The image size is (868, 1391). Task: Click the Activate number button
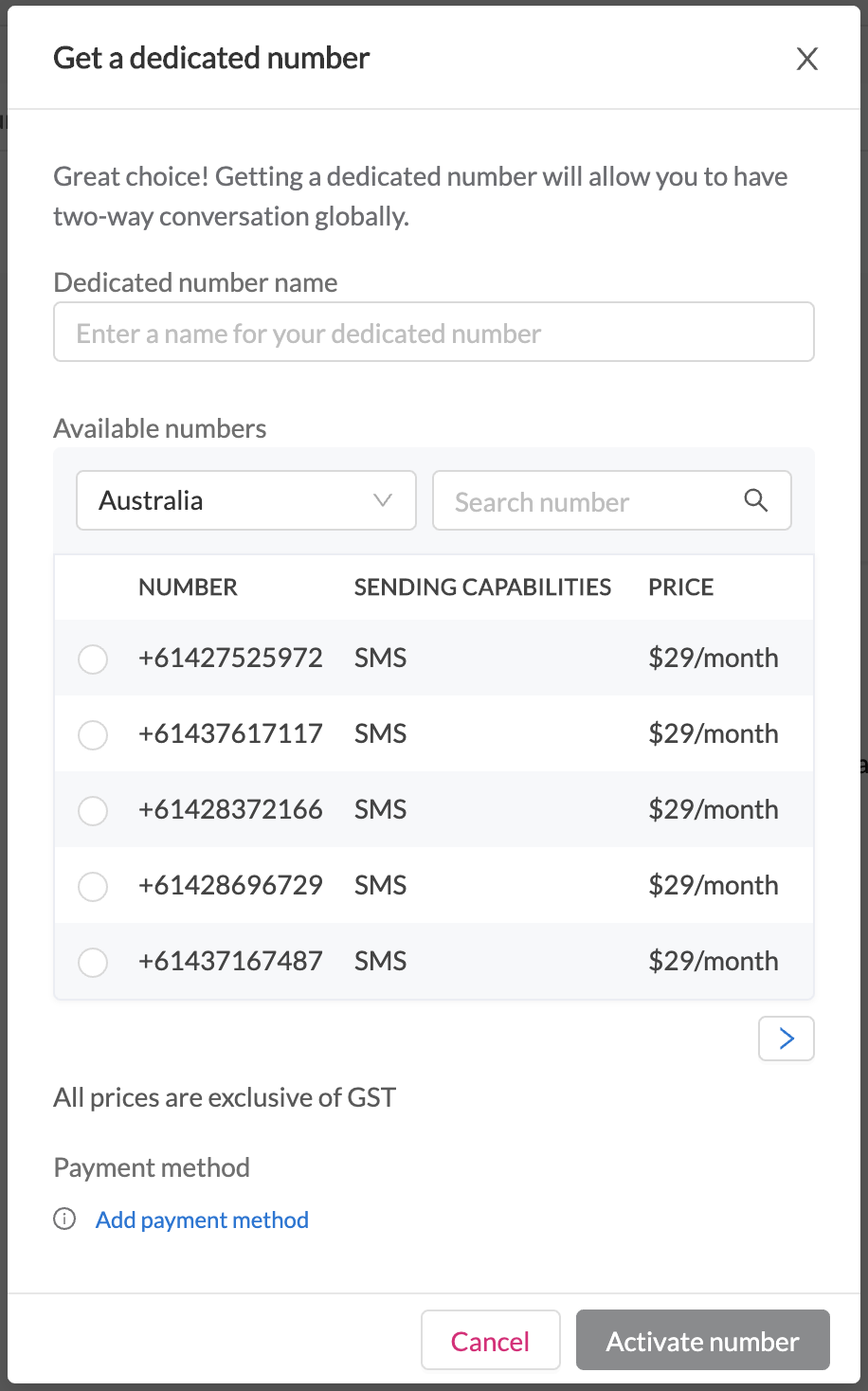(701, 1340)
